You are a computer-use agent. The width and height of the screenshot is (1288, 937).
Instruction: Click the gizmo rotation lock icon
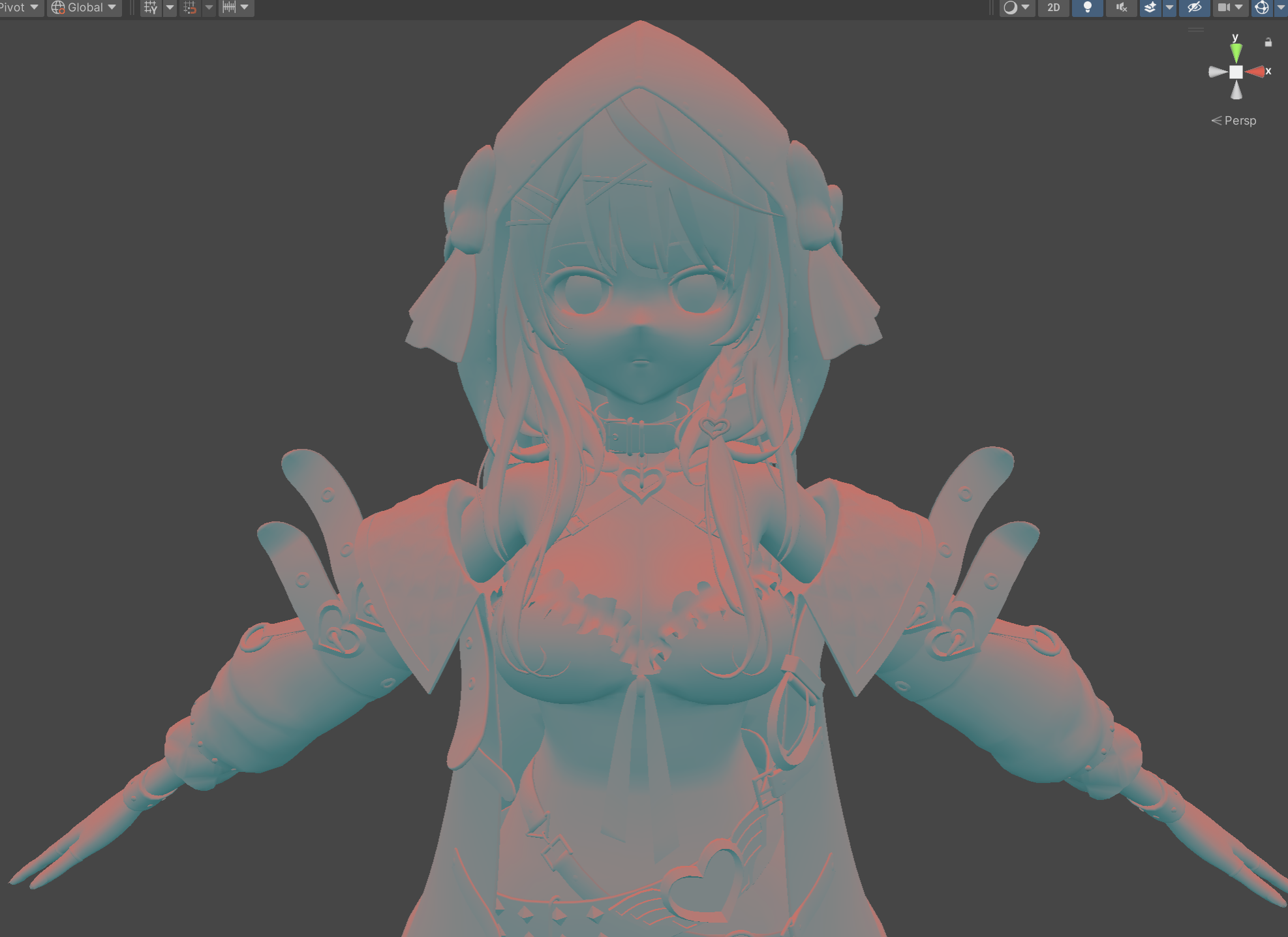(1268, 42)
